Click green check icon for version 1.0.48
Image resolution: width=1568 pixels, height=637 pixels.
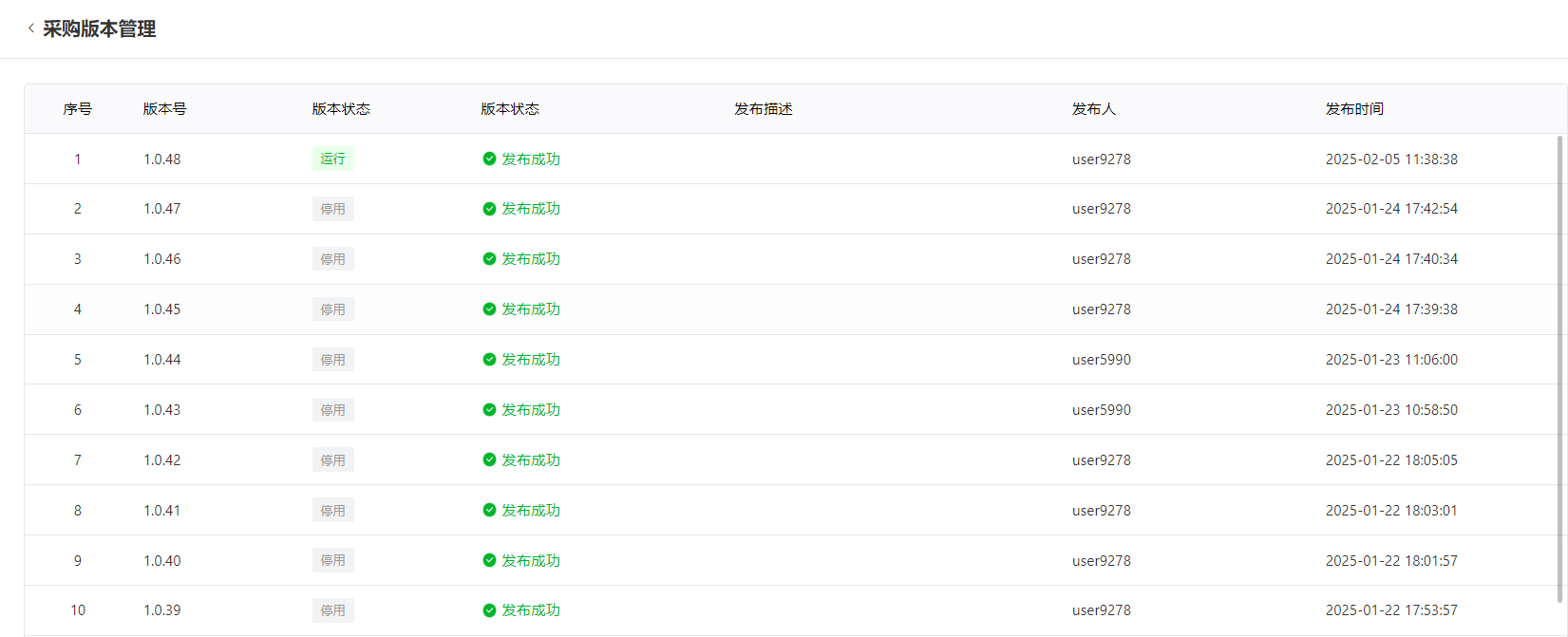coord(489,159)
